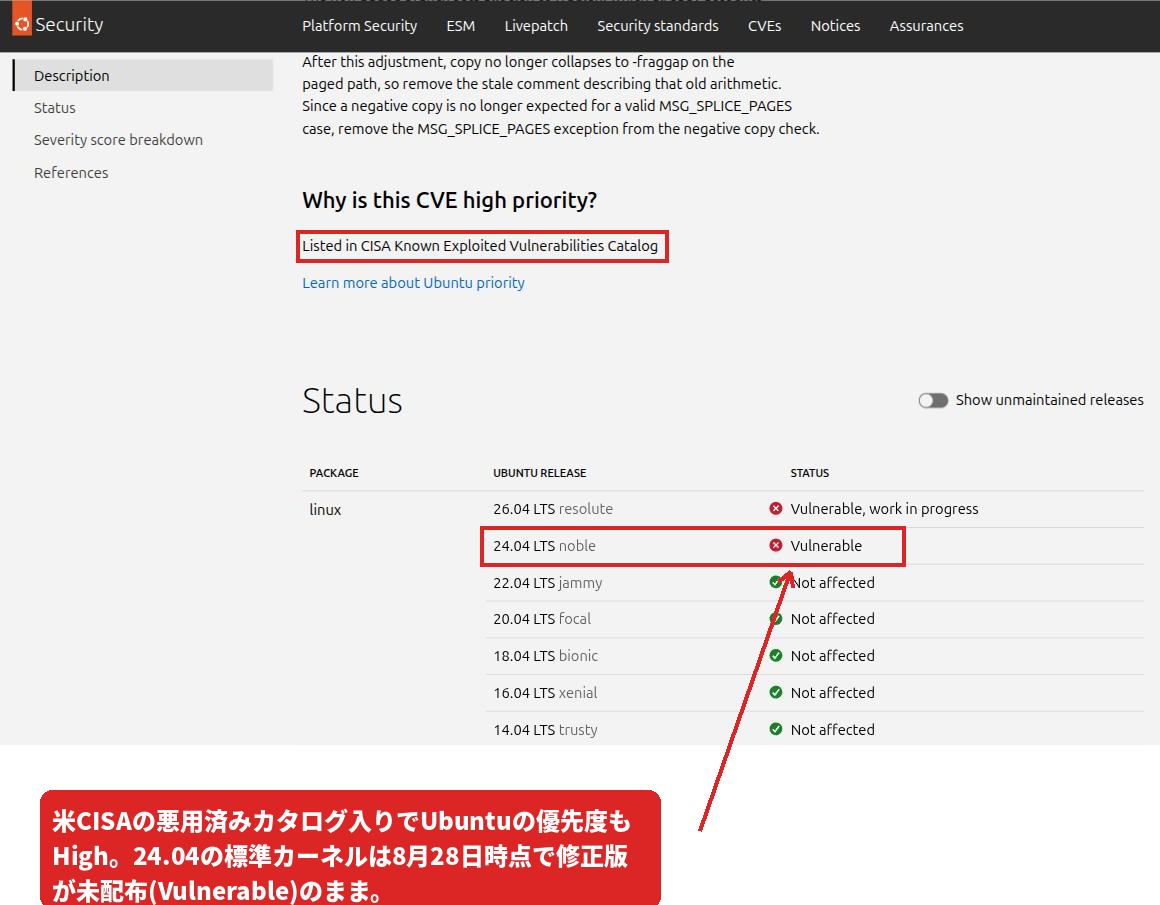This screenshot has width=1160, height=905.
Task: Open Learn more about Ubuntu priority link
Action: 414,283
